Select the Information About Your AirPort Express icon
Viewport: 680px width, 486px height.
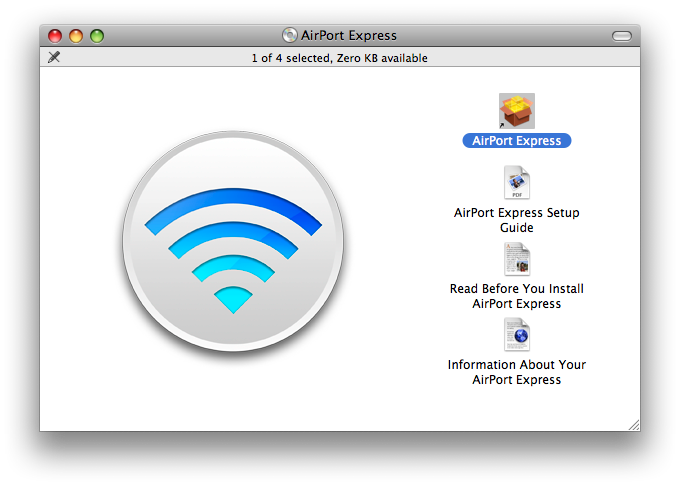point(517,335)
